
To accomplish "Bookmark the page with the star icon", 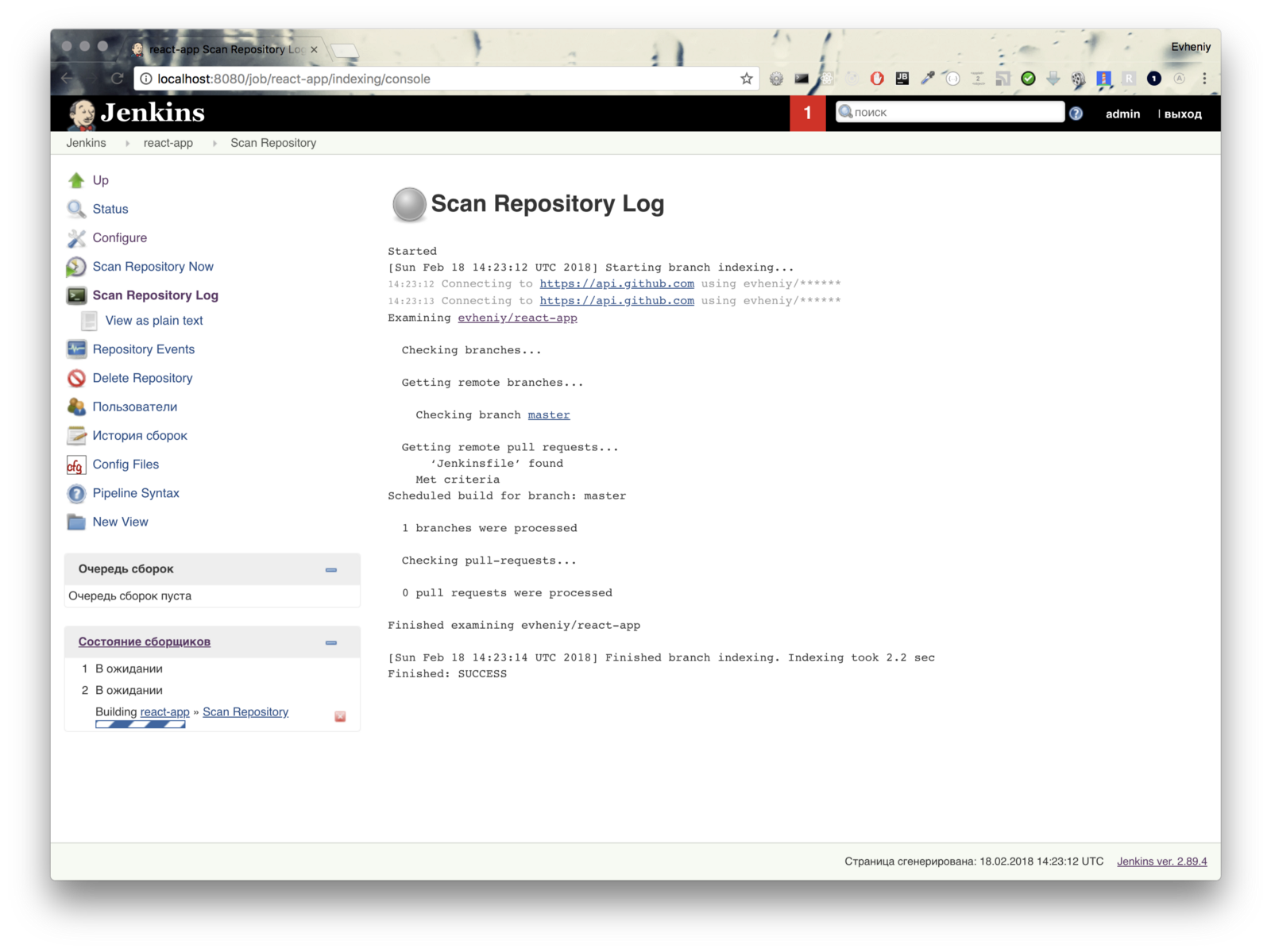I will pos(746,79).
